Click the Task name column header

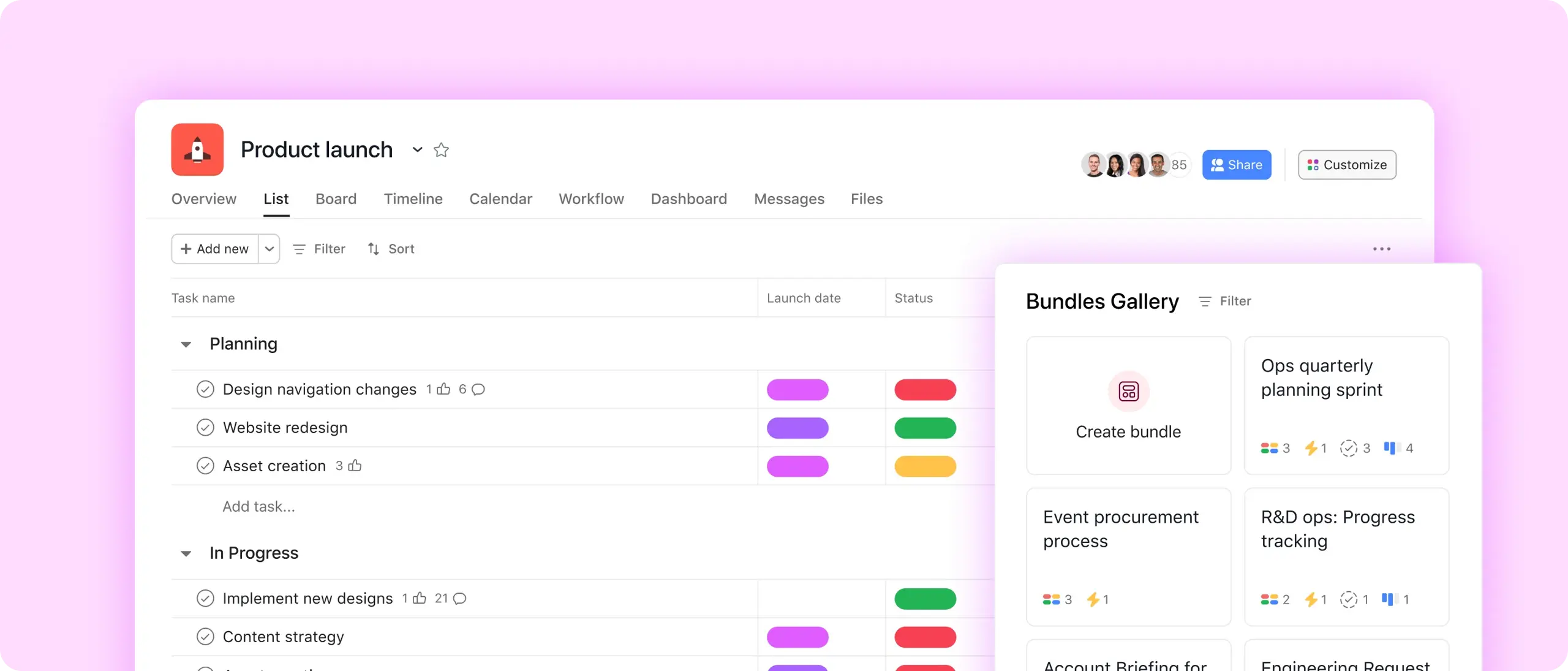(x=203, y=298)
